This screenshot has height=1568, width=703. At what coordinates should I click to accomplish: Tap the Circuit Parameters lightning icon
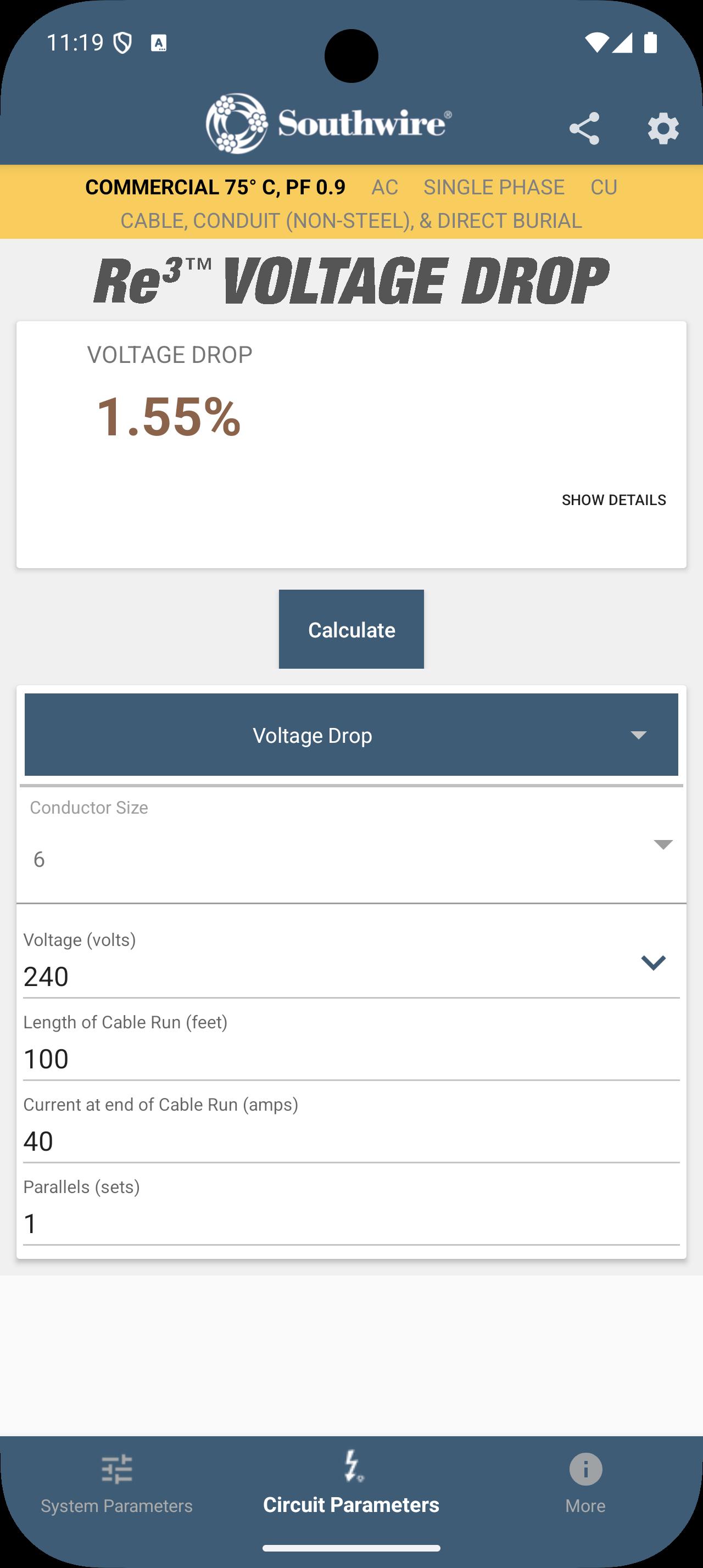click(x=351, y=1466)
